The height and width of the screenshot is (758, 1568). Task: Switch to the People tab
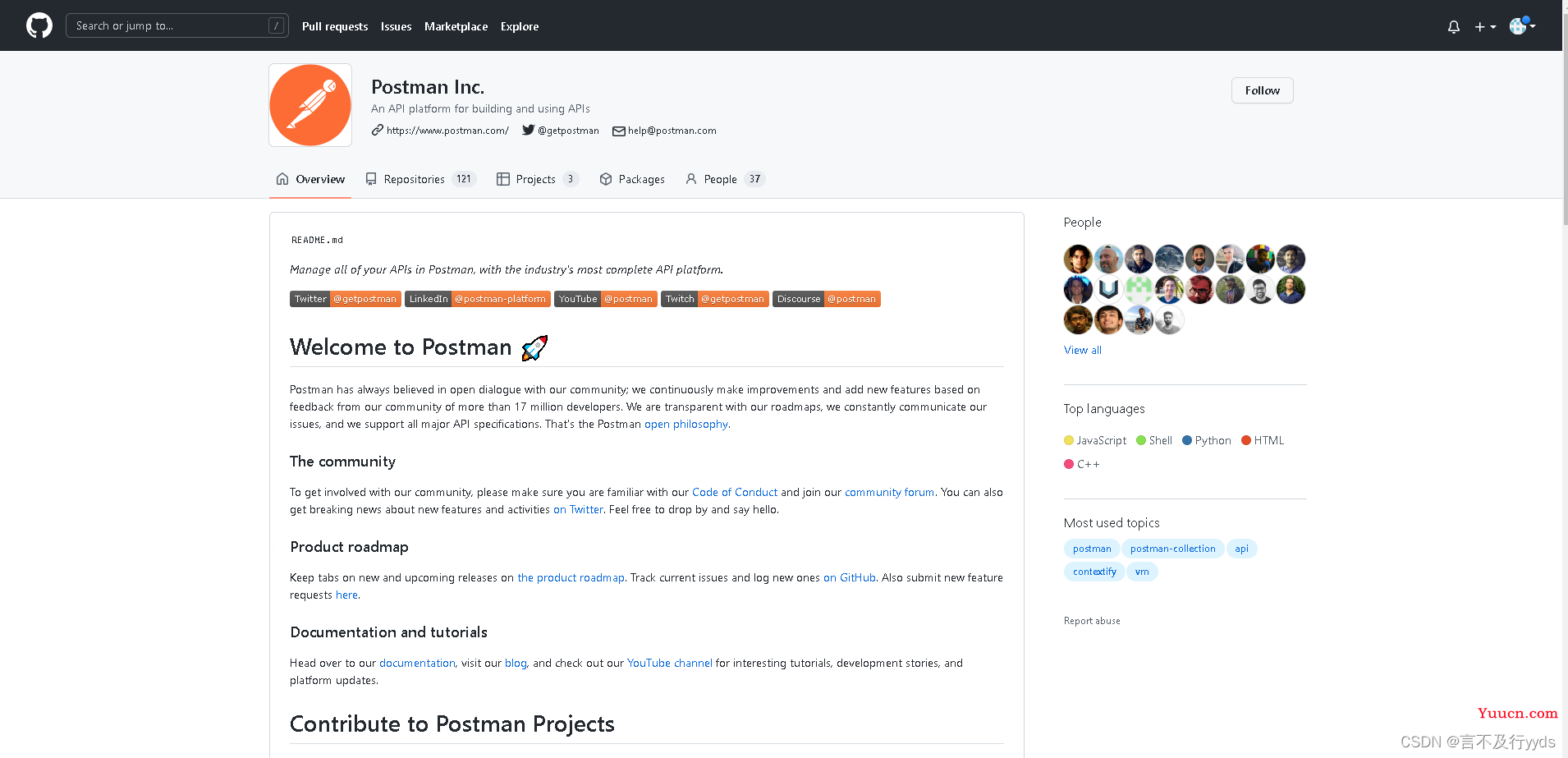[725, 179]
